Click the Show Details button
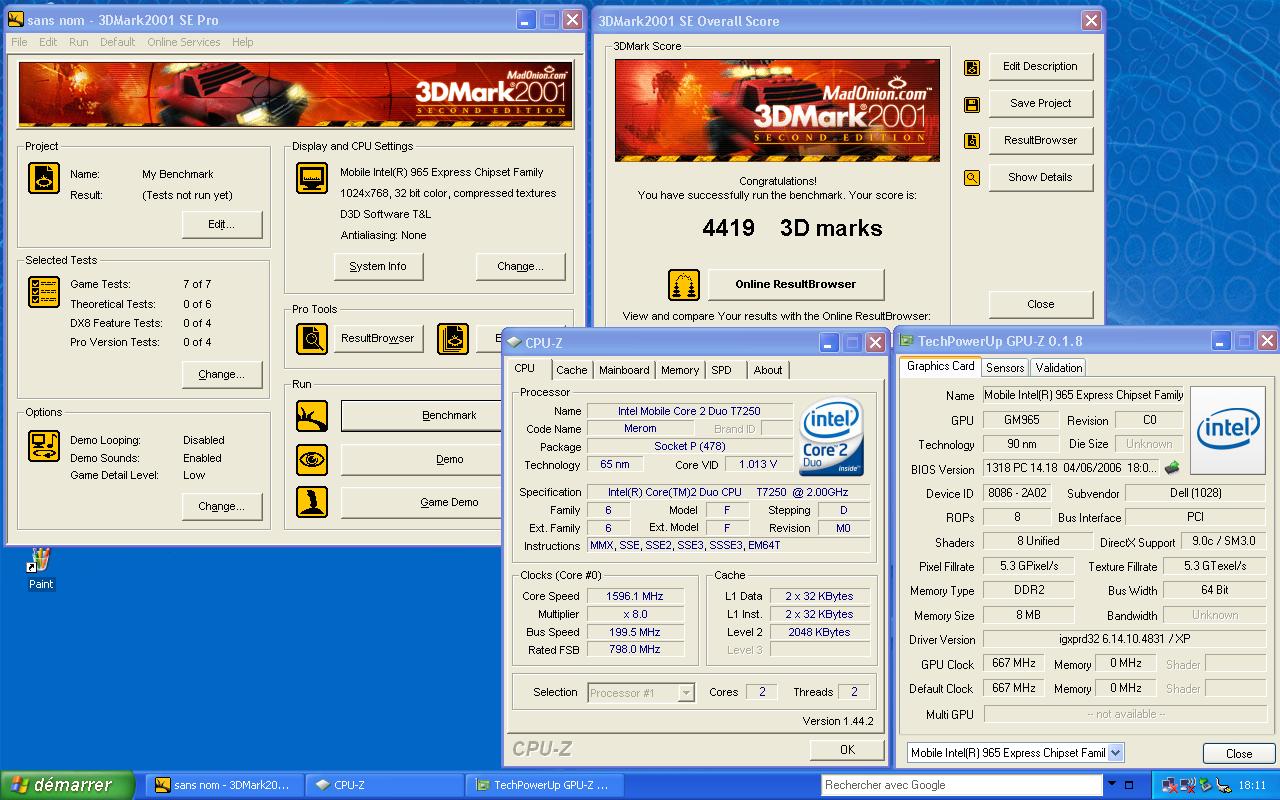This screenshot has height=800, width=1280. point(1041,178)
